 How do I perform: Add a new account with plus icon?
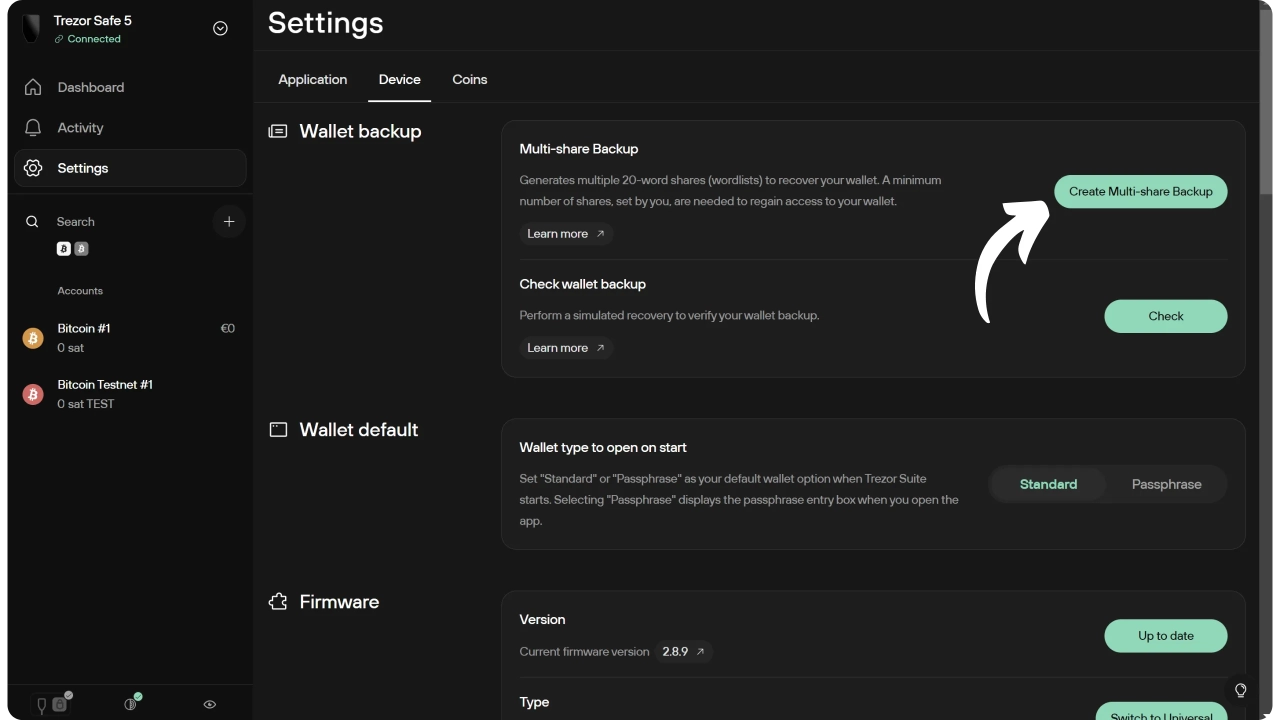(229, 222)
